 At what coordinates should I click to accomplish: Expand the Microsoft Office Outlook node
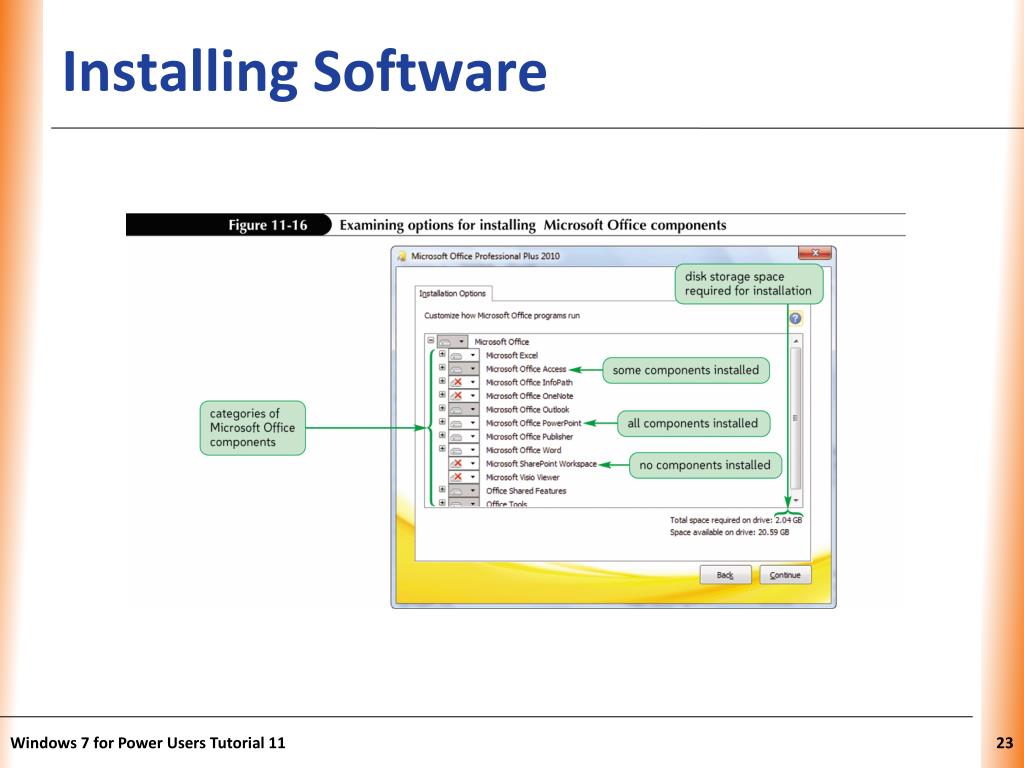click(442, 409)
